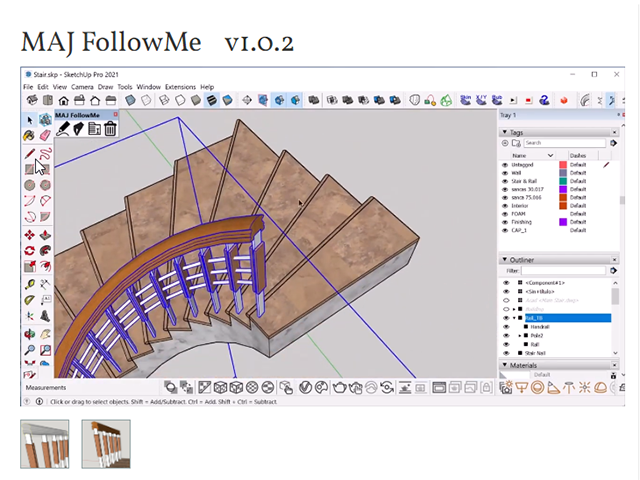The height and width of the screenshot is (480, 640).
Task: Expand the Pole2 group in Outliner
Action: pyautogui.click(x=520, y=336)
